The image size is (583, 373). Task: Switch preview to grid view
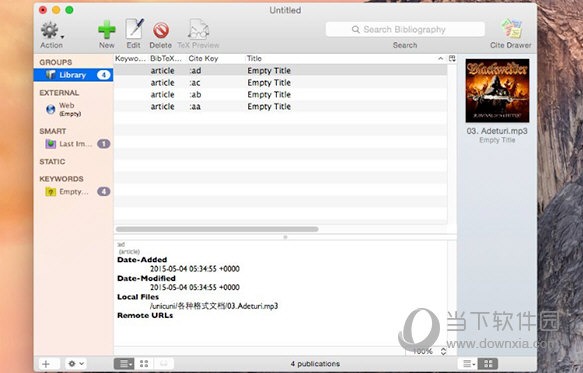(144, 364)
